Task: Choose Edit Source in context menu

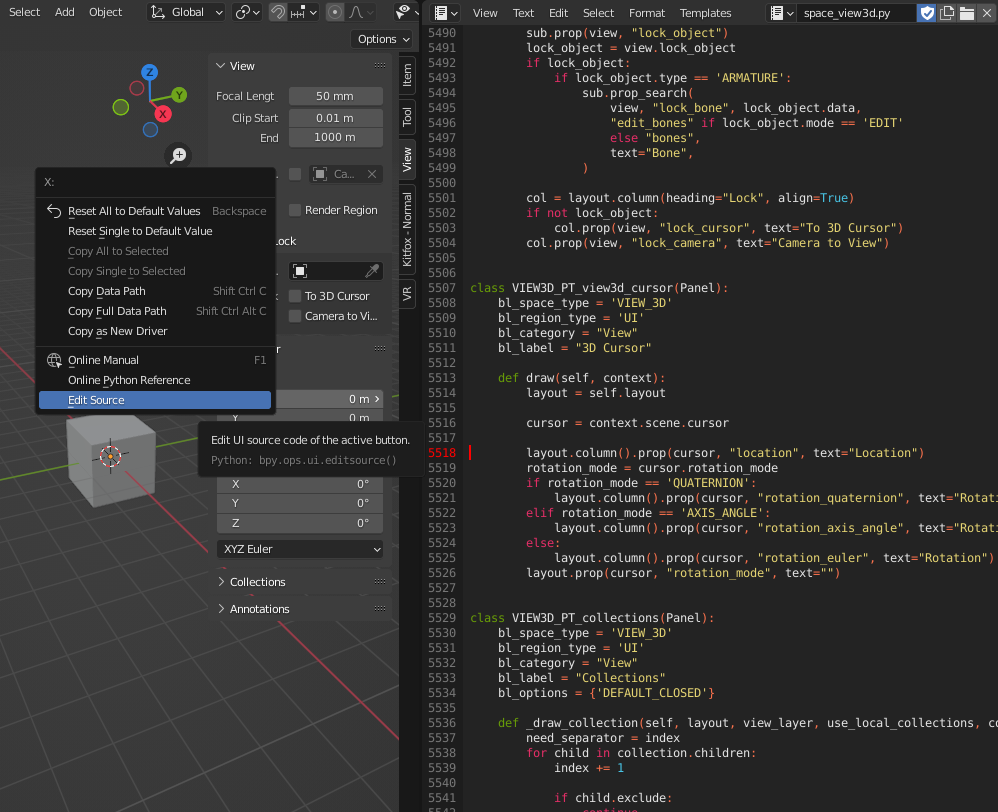Action: click(x=155, y=400)
